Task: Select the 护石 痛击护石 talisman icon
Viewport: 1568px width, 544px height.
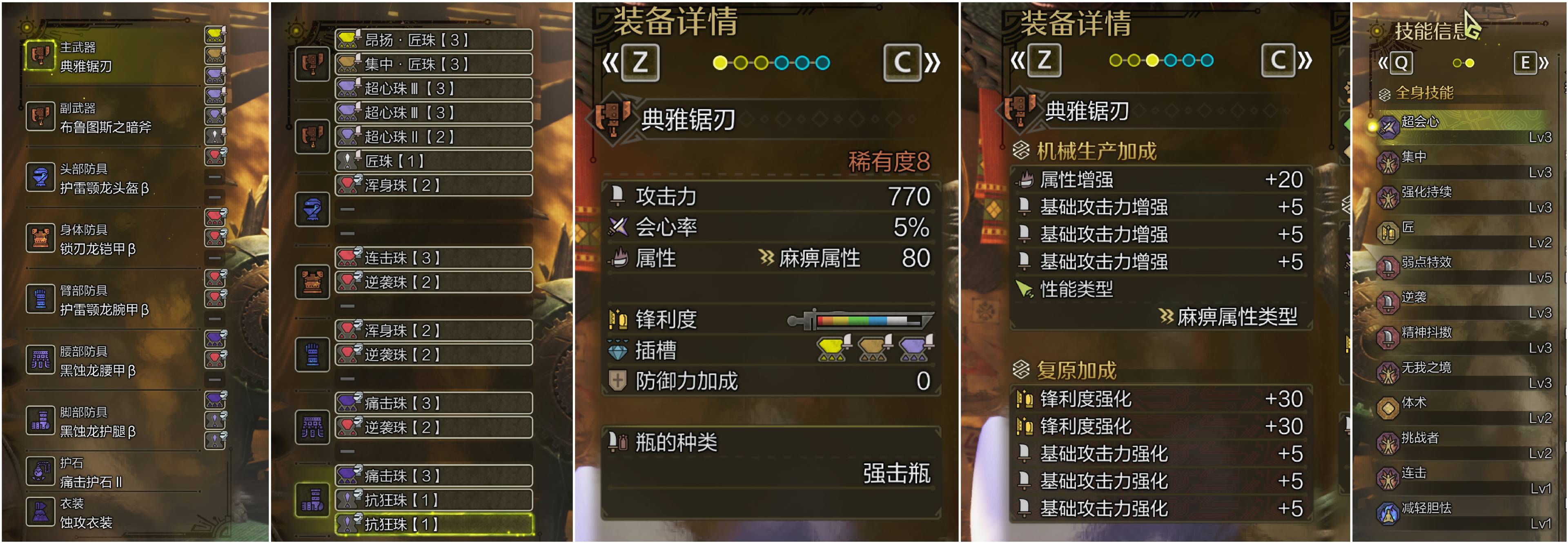Action: click(40, 471)
